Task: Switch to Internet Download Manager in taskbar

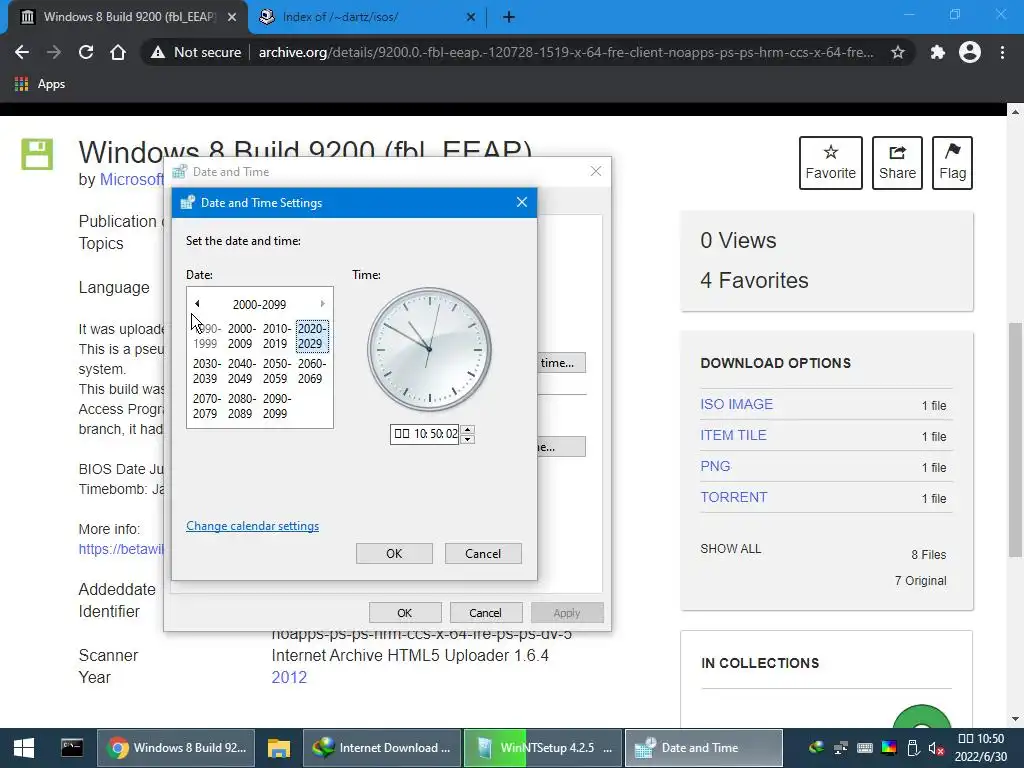Action: pos(382,748)
